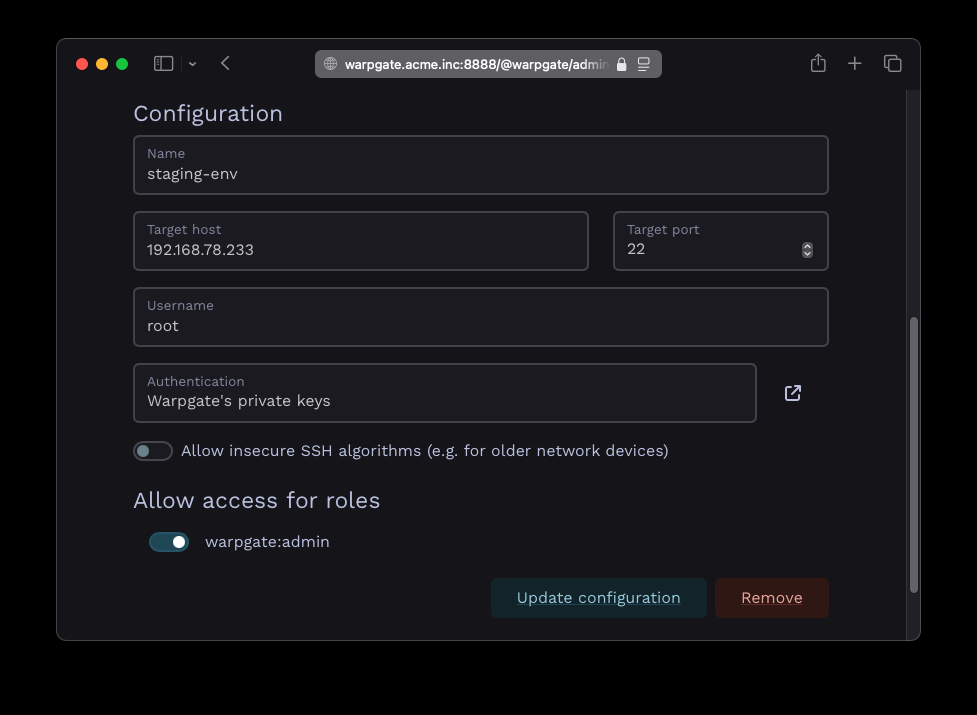Click the Target port stepper arrows
This screenshot has height=715, width=977.
(x=807, y=250)
